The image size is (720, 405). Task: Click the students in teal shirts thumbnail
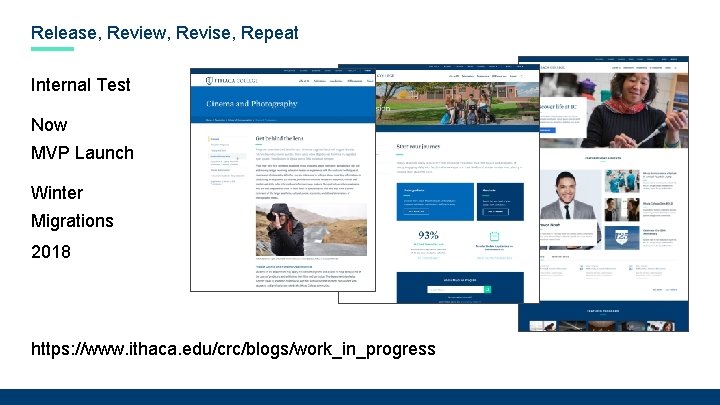pos(622,181)
